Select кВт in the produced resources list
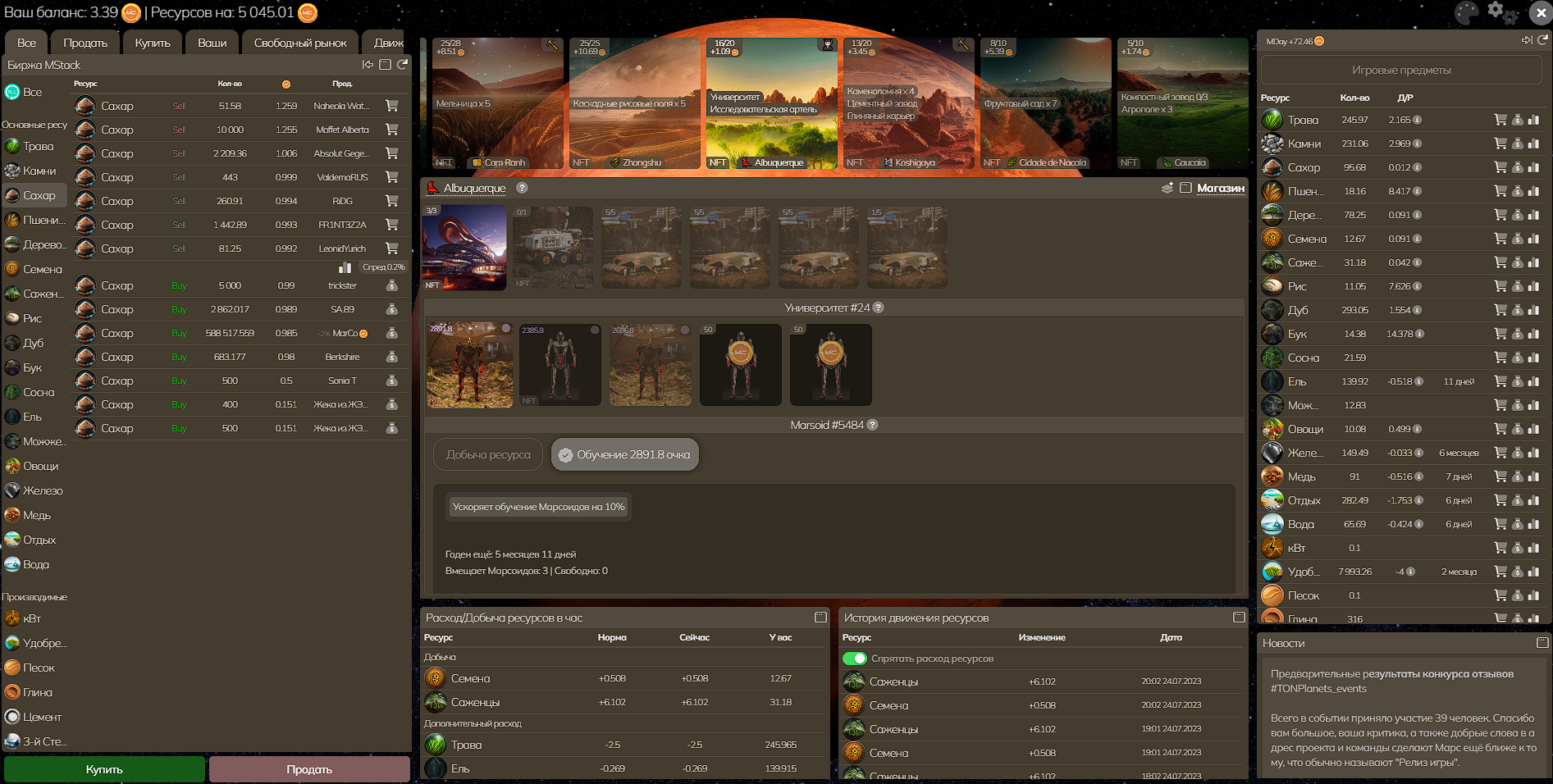 point(35,618)
